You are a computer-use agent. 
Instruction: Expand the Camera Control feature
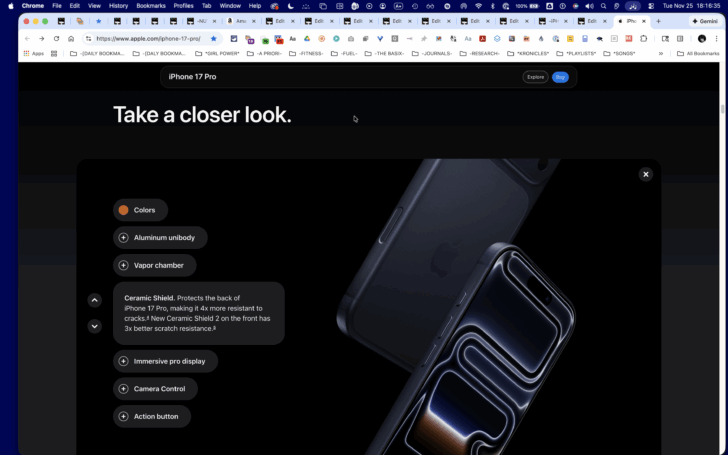(x=155, y=389)
